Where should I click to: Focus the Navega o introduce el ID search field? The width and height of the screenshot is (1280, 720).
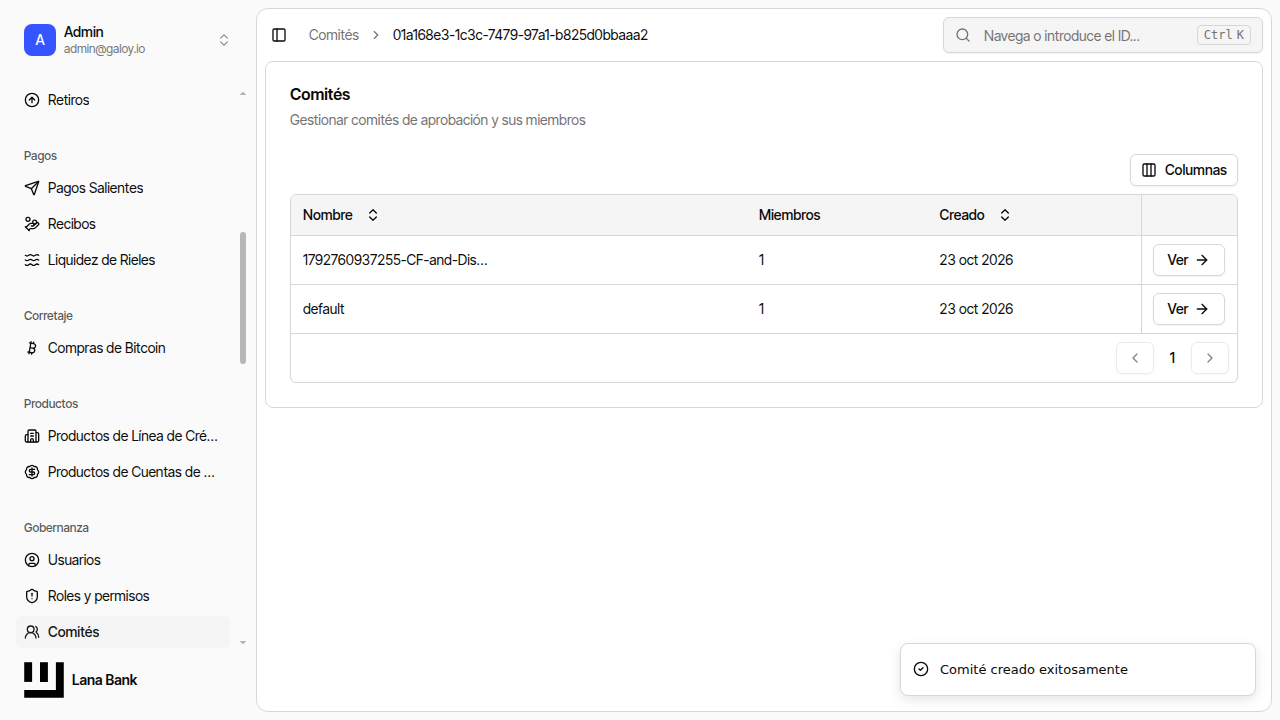click(1103, 35)
